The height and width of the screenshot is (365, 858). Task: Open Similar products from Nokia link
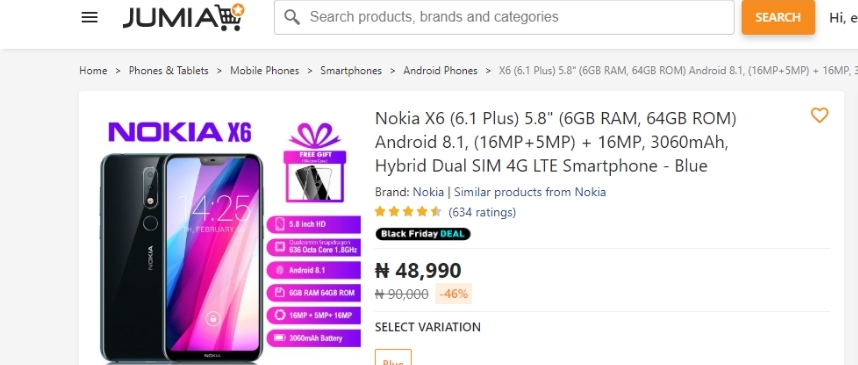pyautogui.click(x=530, y=192)
